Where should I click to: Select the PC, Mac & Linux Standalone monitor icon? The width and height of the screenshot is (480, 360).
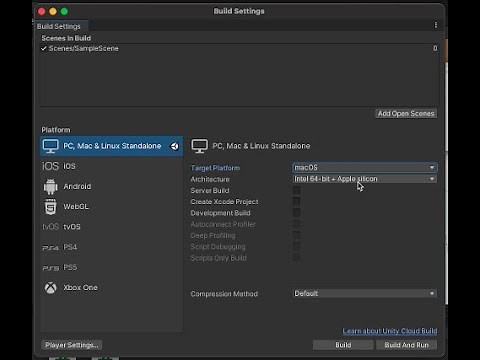tap(51, 146)
